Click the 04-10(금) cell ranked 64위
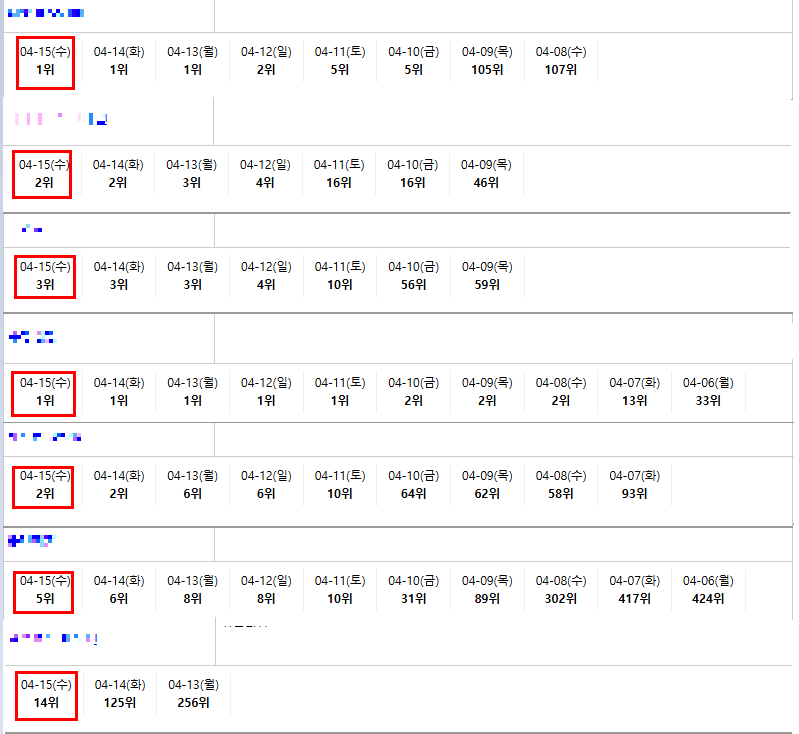799x734 pixels. pyautogui.click(x=413, y=485)
